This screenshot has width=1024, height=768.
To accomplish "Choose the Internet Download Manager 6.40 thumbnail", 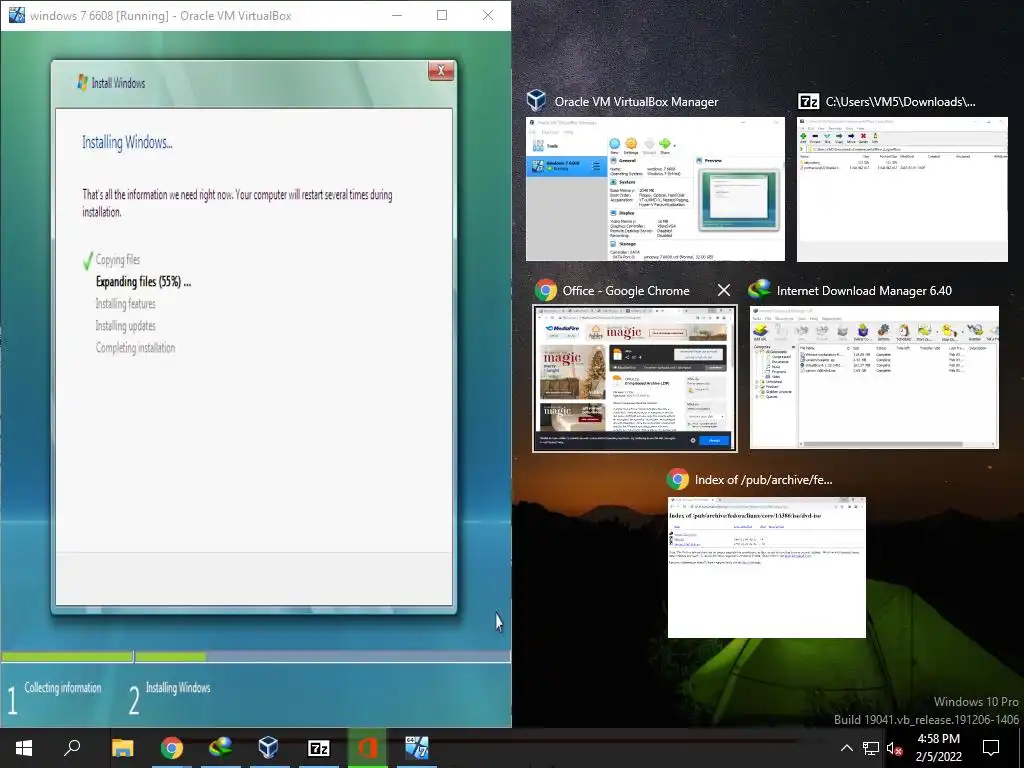I will click(x=874, y=377).
